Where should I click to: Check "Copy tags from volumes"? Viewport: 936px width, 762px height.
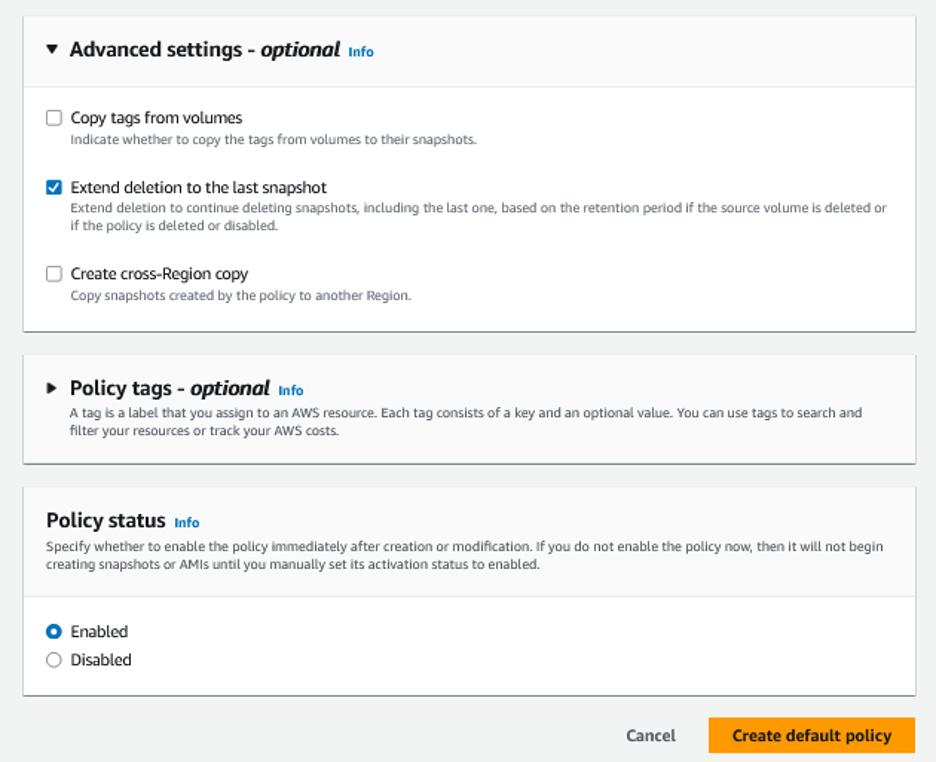click(x=53, y=117)
